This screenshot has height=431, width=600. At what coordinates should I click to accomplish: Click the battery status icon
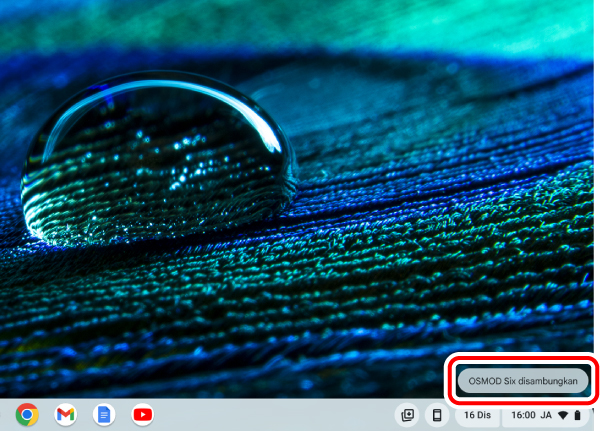point(577,414)
